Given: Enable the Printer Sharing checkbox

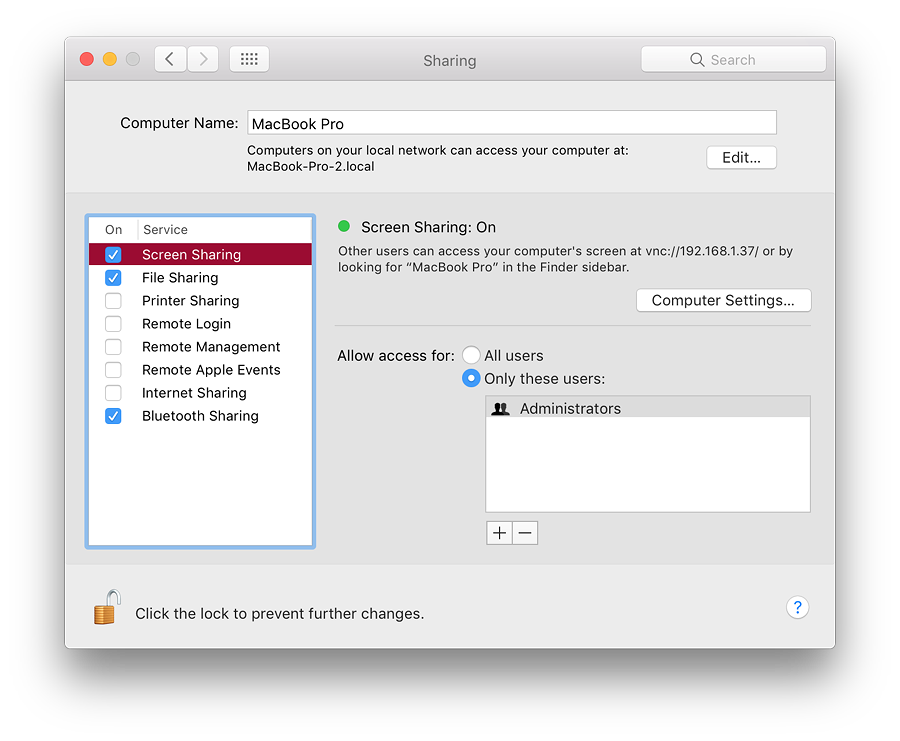Looking at the screenshot, I should point(113,301).
